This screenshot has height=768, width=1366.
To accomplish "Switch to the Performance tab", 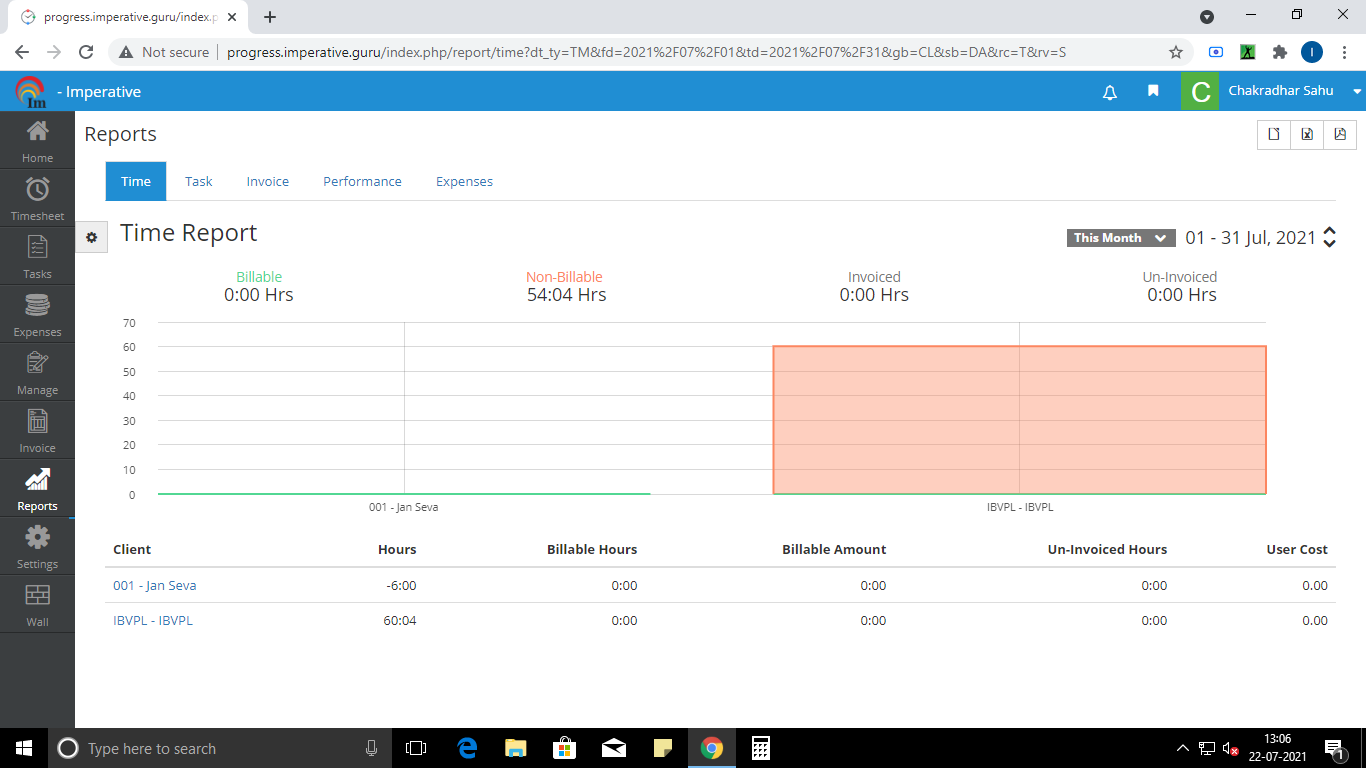I will tap(362, 181).
